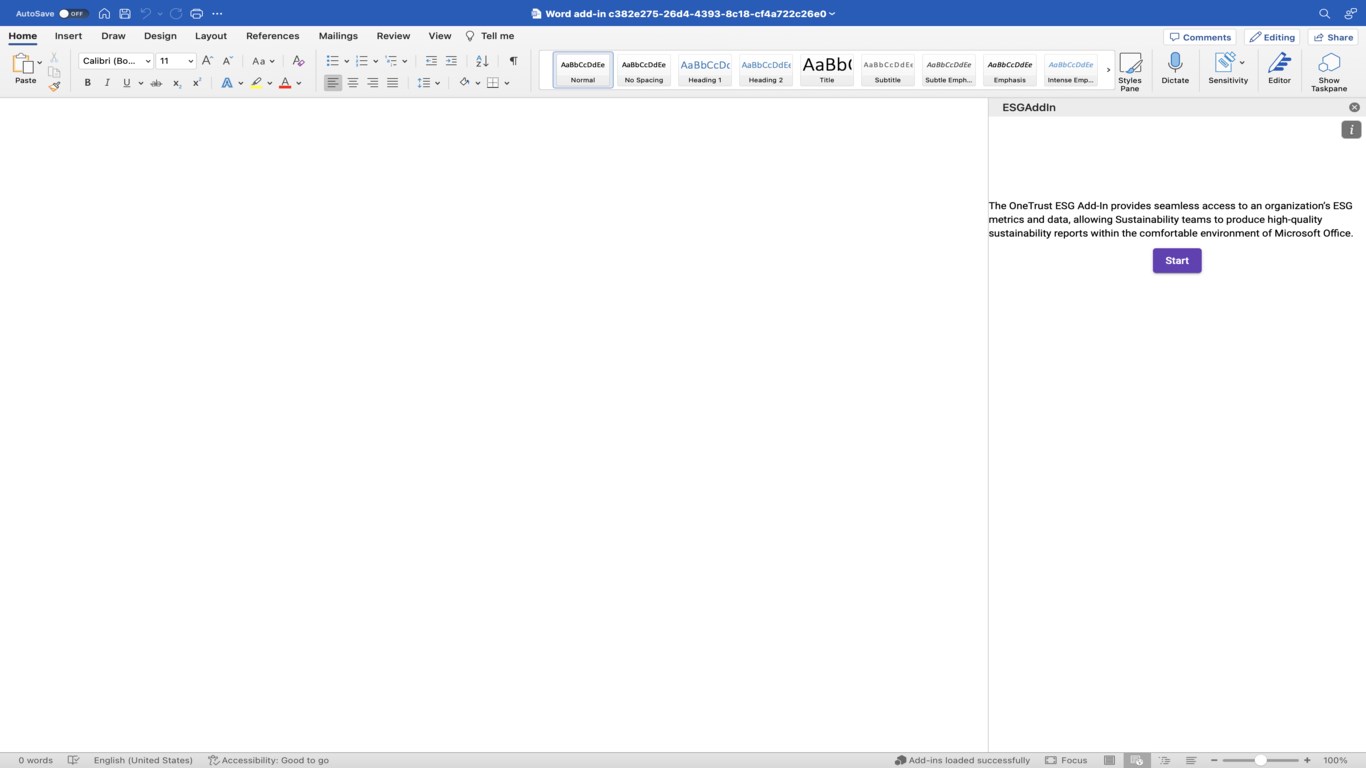Toggle Bold formatting
The image size is (1366, 768).
(87, 83)
